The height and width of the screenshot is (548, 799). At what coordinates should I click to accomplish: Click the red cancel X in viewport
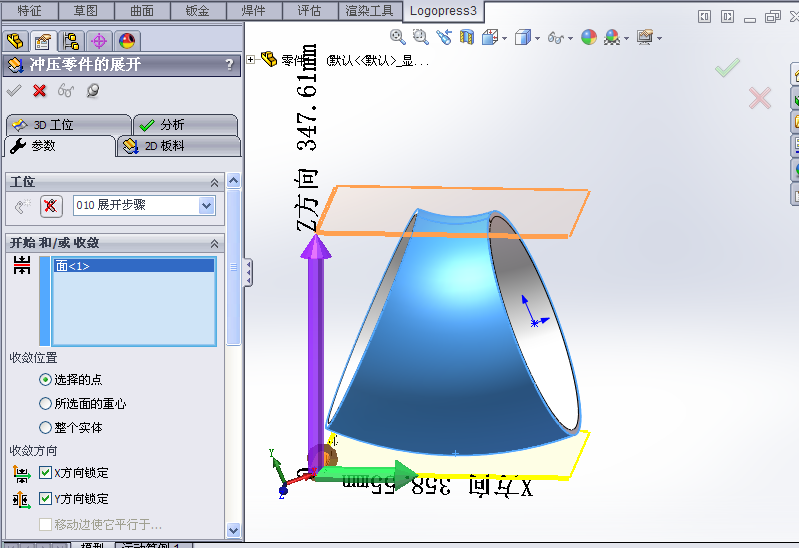(760, 98)
